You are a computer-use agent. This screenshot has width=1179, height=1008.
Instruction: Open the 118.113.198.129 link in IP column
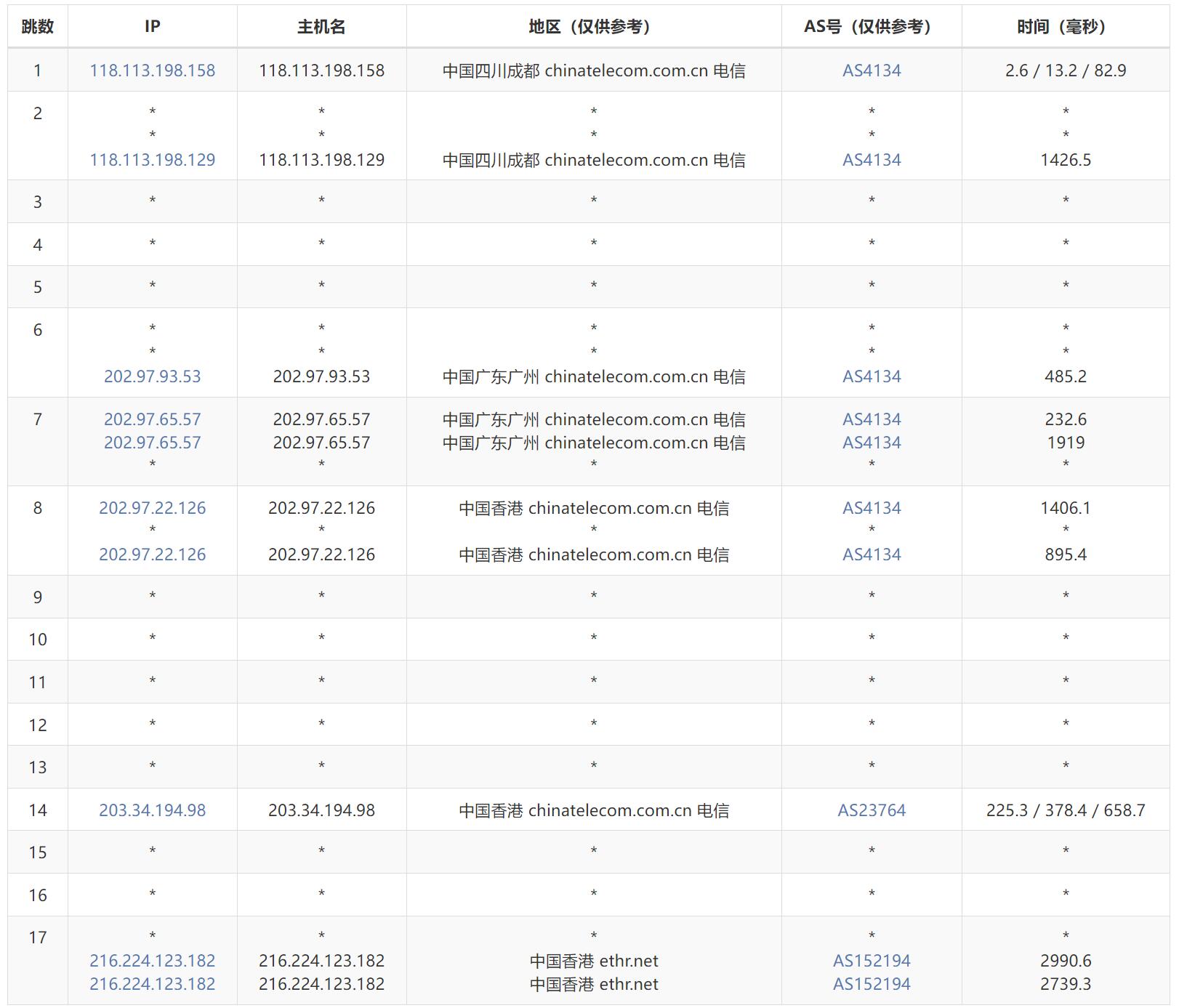click(x=153, y=160)
